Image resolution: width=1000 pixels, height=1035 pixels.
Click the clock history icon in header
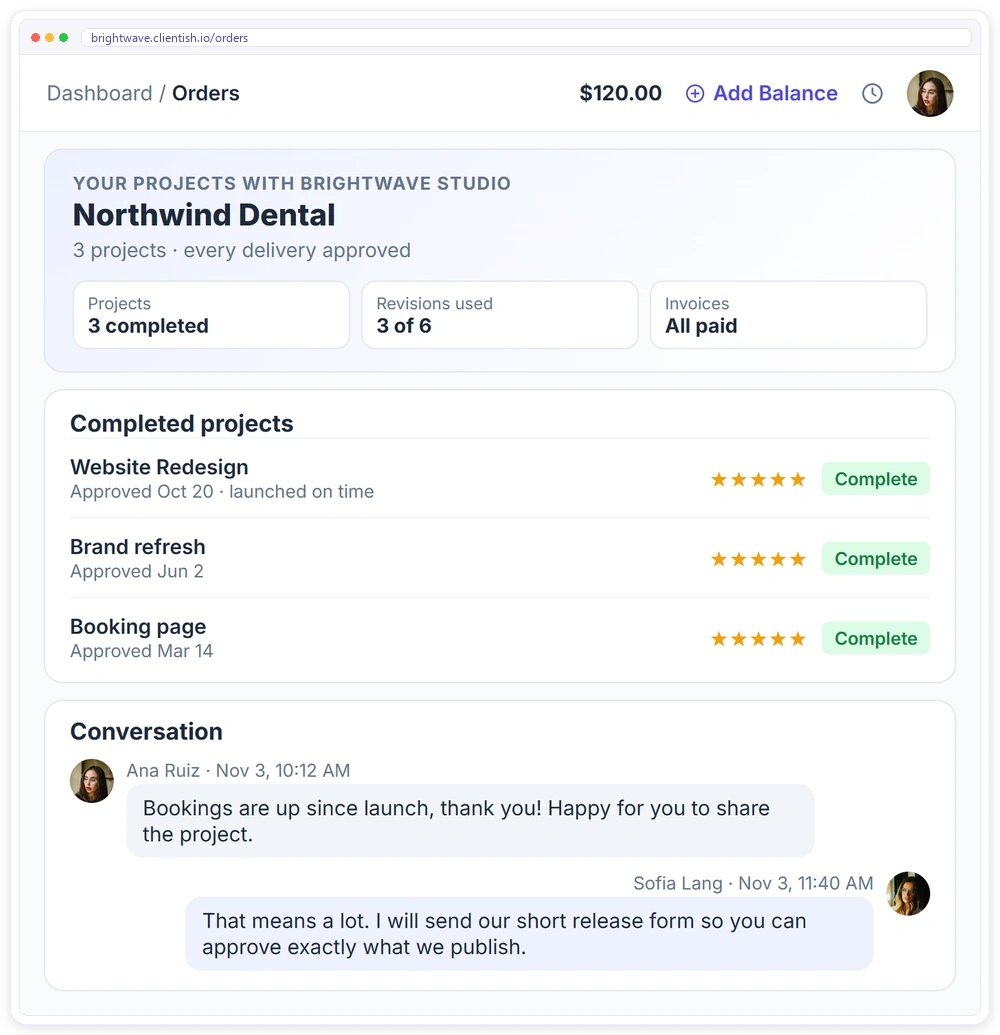872,94
